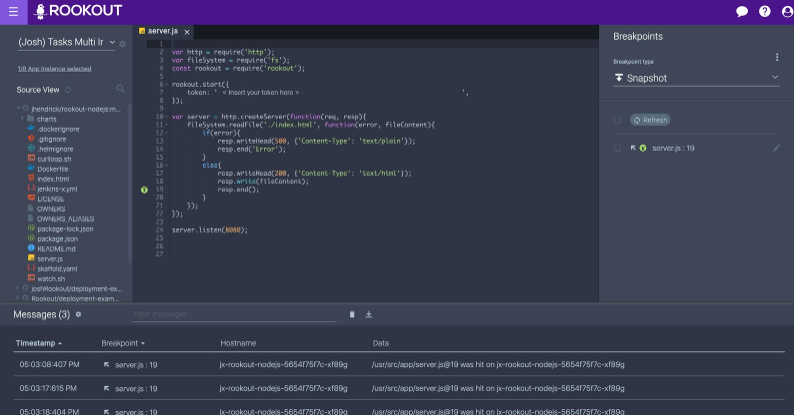
Task: Open the Snapshot breakpoint type dropdown
Action: click(696, 78)
